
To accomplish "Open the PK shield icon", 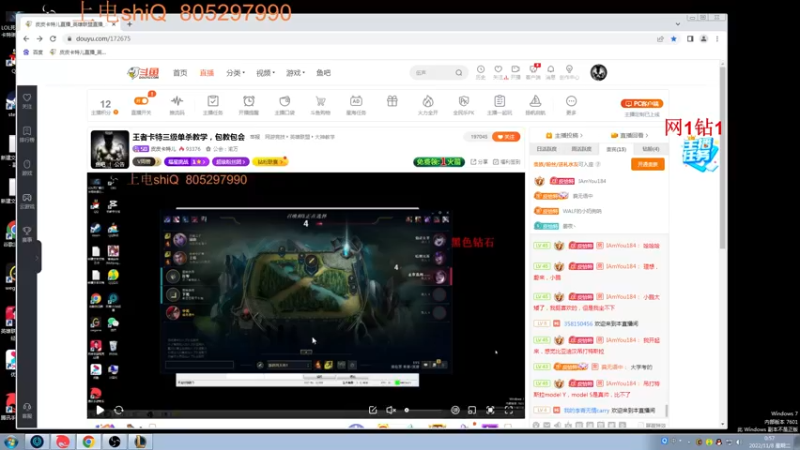I will (464, 105).
